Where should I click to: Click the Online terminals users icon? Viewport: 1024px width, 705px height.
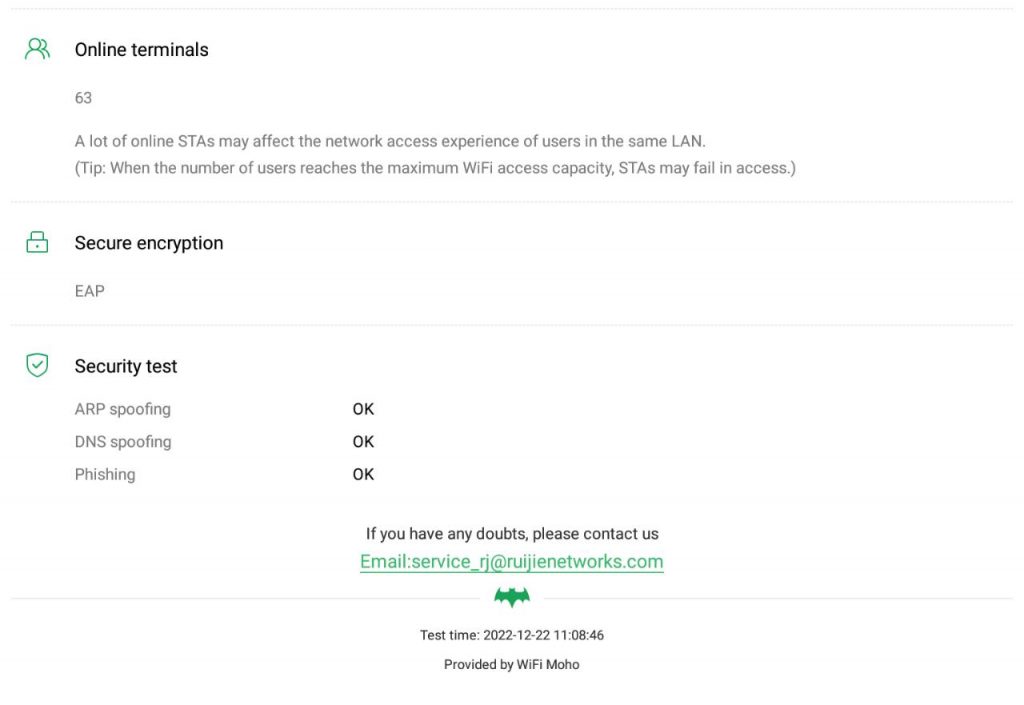coord(37,49)
